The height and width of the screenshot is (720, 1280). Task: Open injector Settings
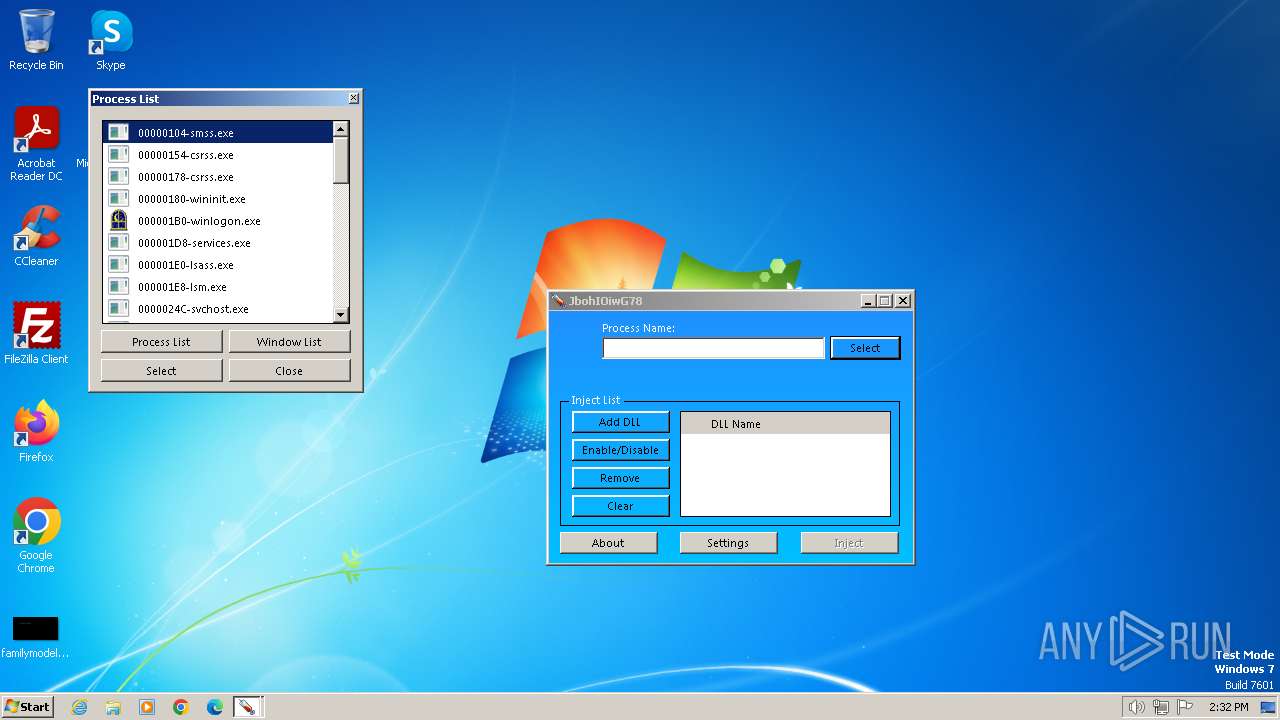tap(728, 543)
